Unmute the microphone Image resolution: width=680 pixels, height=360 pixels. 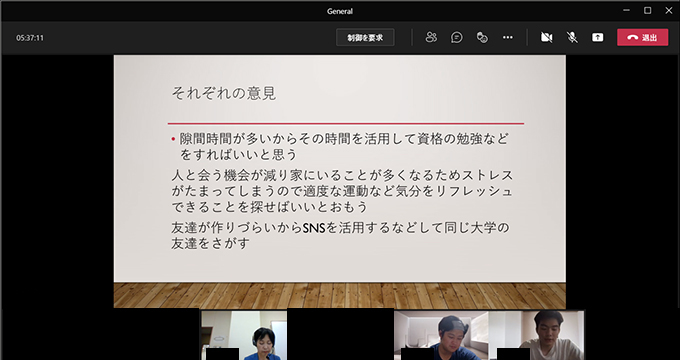click(x=572, y=38)
